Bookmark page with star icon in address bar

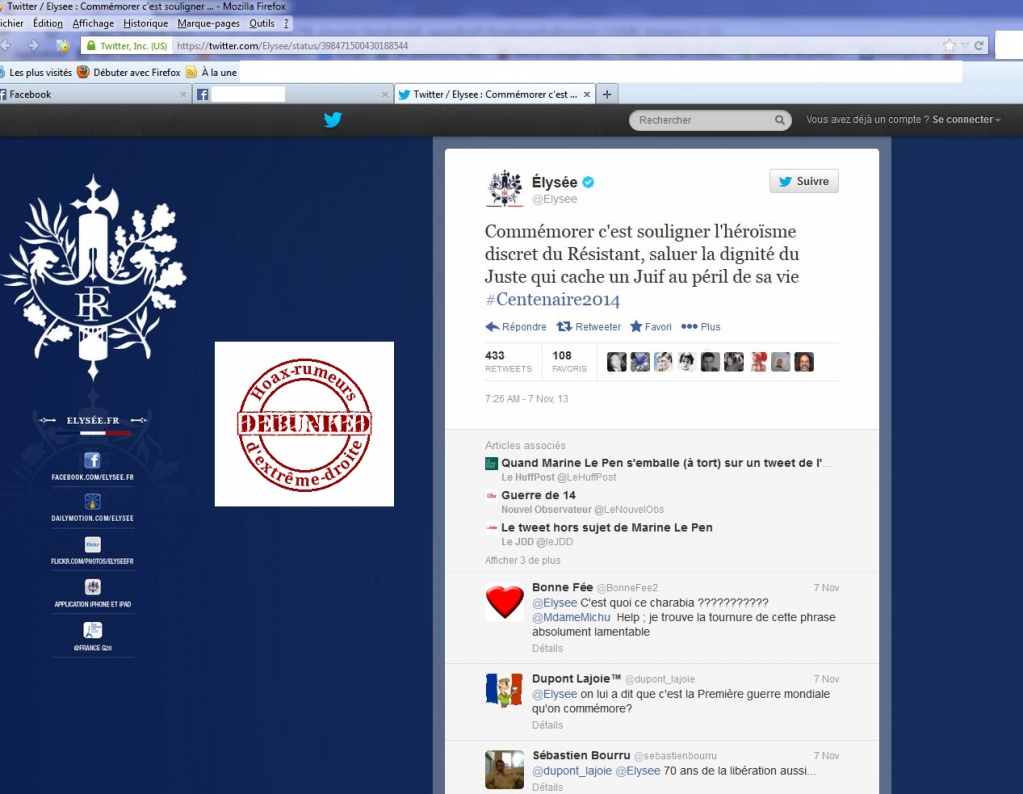pyautogui.click(x=949, y=45)
